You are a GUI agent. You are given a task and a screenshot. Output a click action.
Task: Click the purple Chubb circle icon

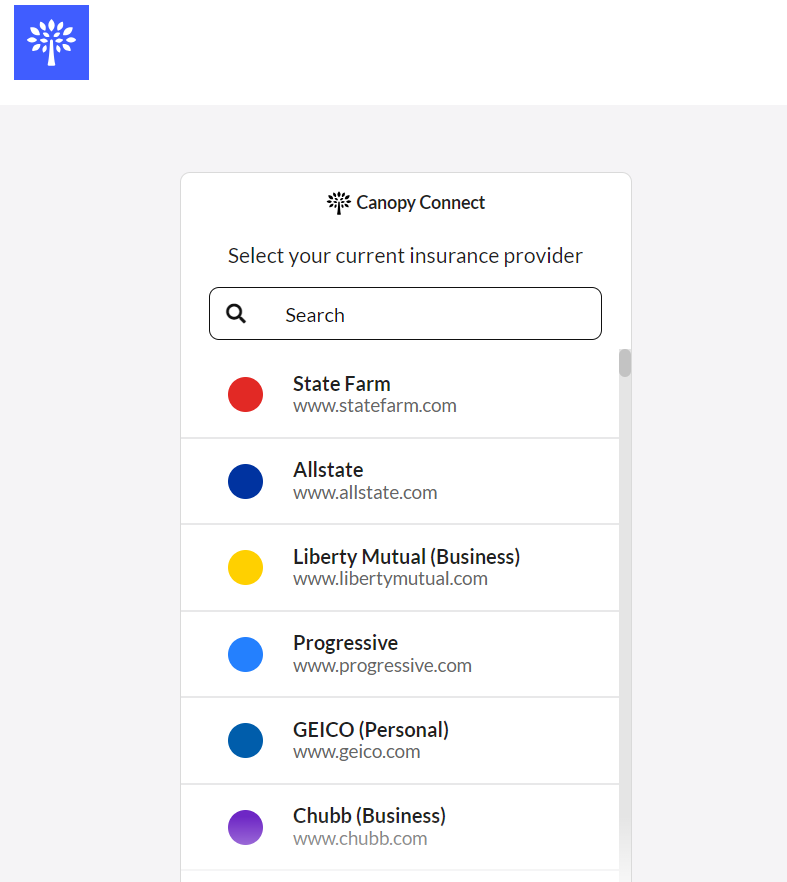coord(245,827)
